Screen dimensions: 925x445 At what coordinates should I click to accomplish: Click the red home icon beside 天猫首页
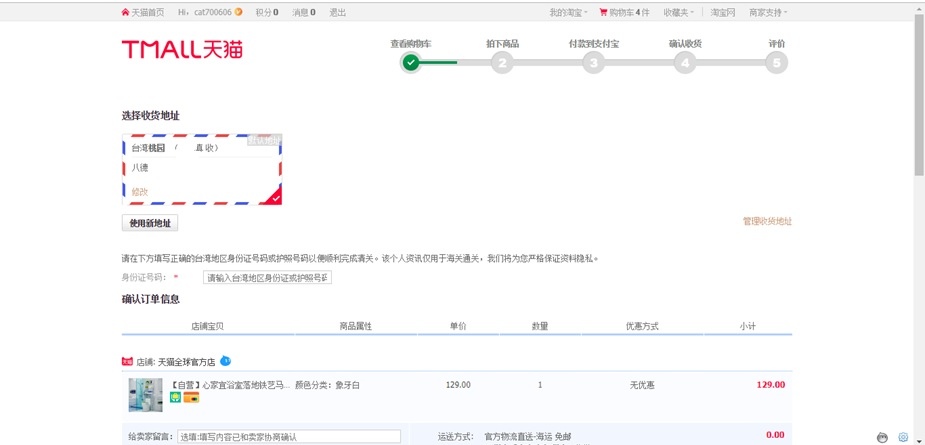pyautogui.click(x=125, y=12)
